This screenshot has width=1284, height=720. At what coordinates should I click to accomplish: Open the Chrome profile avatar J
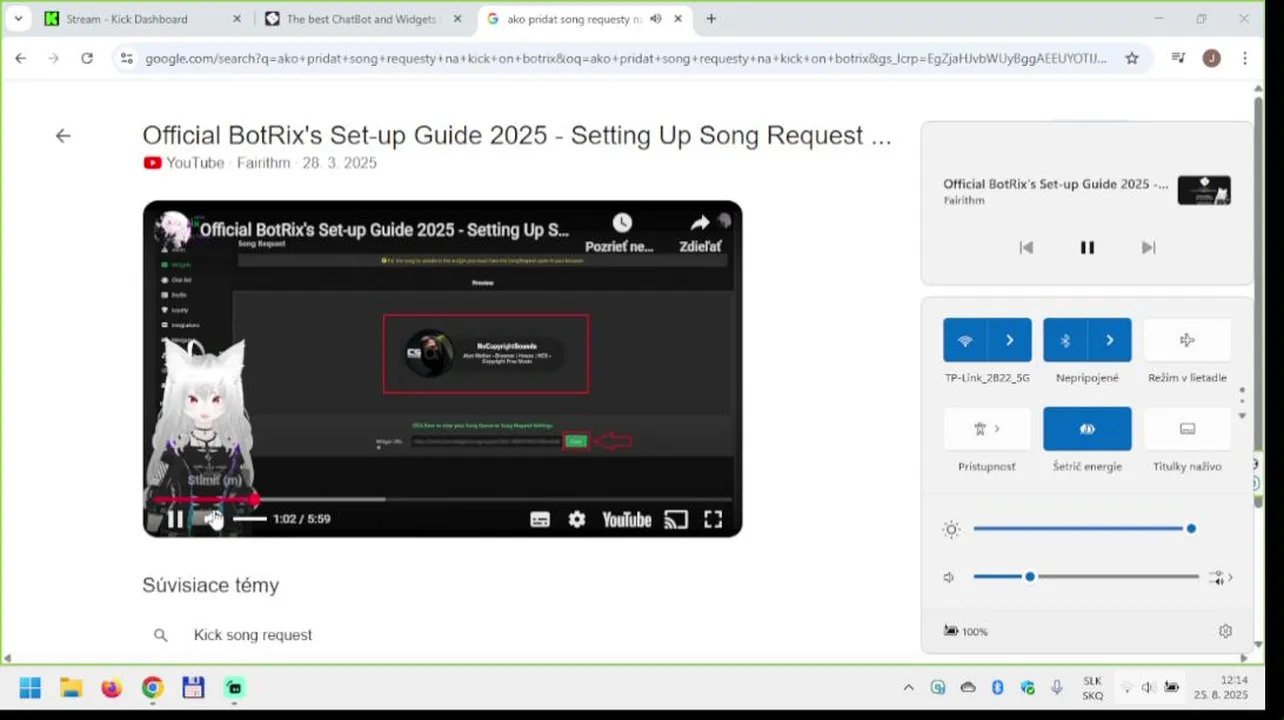[x=1212, y=59]
